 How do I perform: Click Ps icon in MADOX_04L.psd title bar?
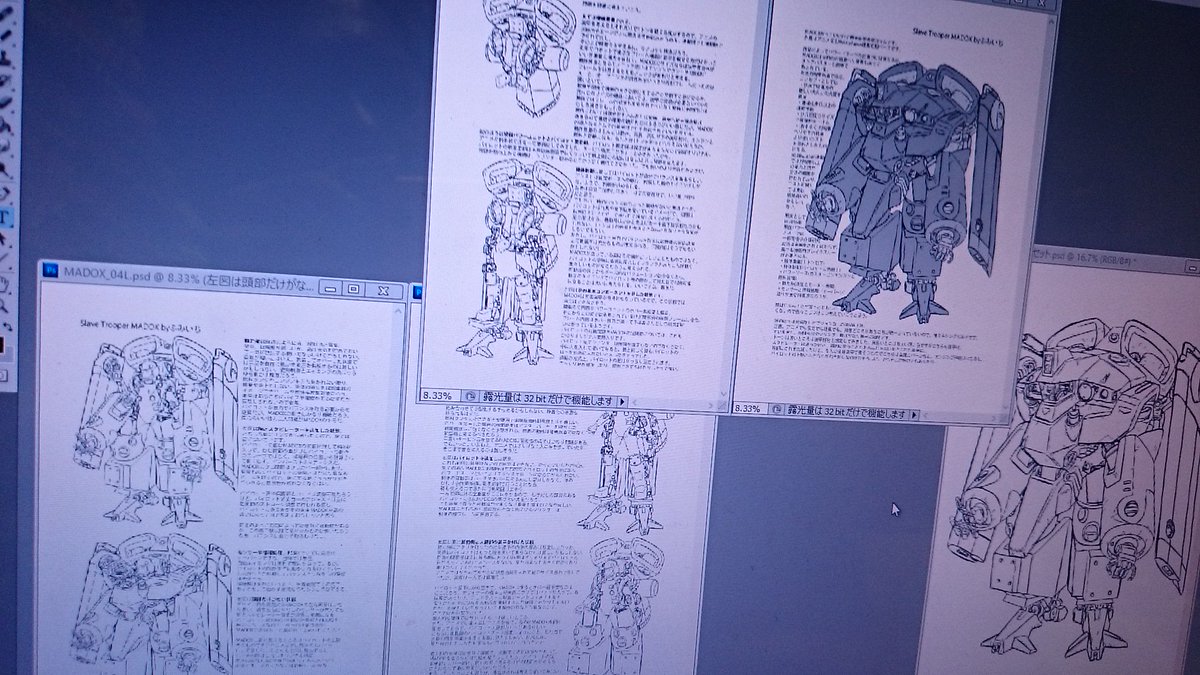(x=50, y=271)
